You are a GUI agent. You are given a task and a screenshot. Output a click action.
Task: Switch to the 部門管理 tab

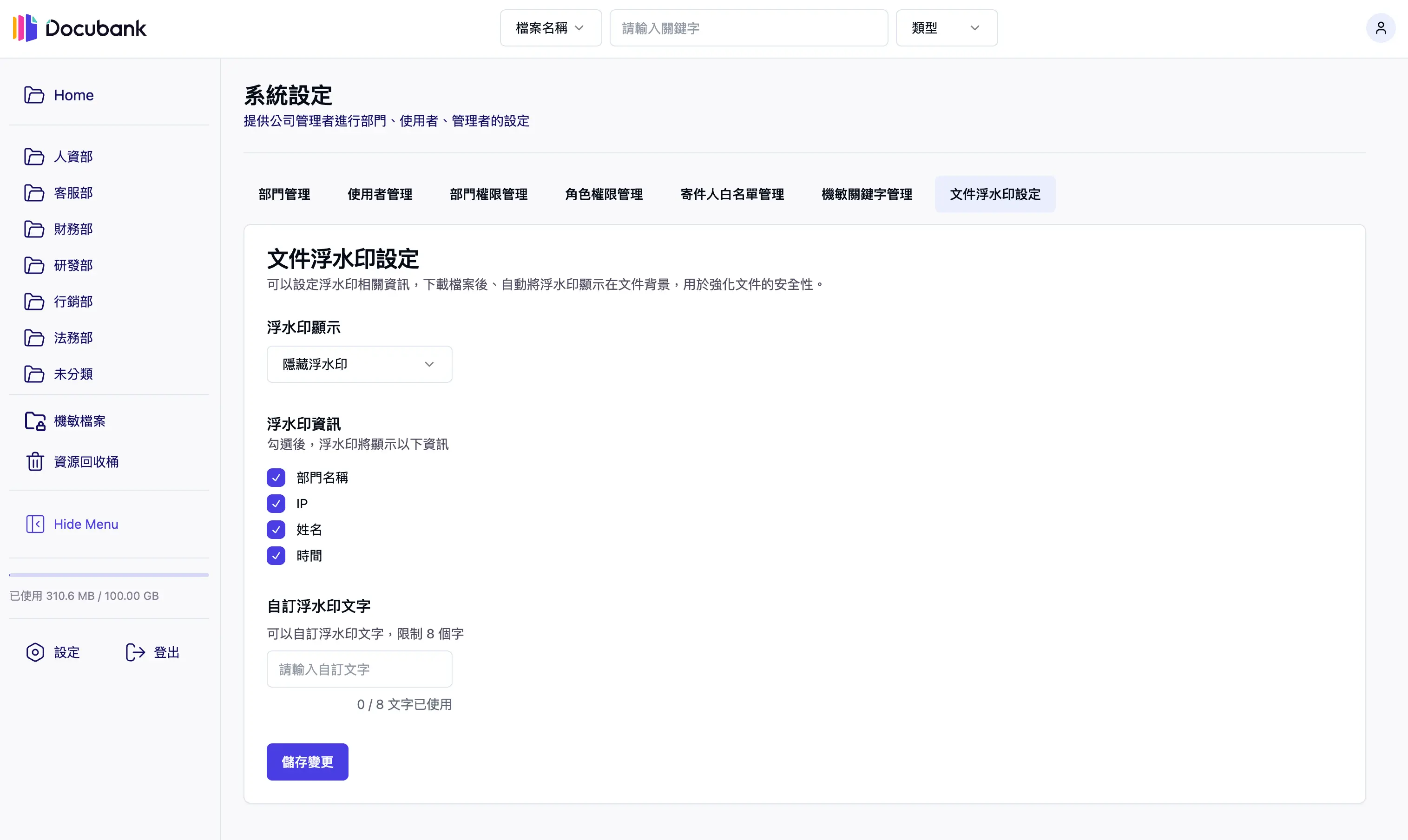click(x=283, y=194)
